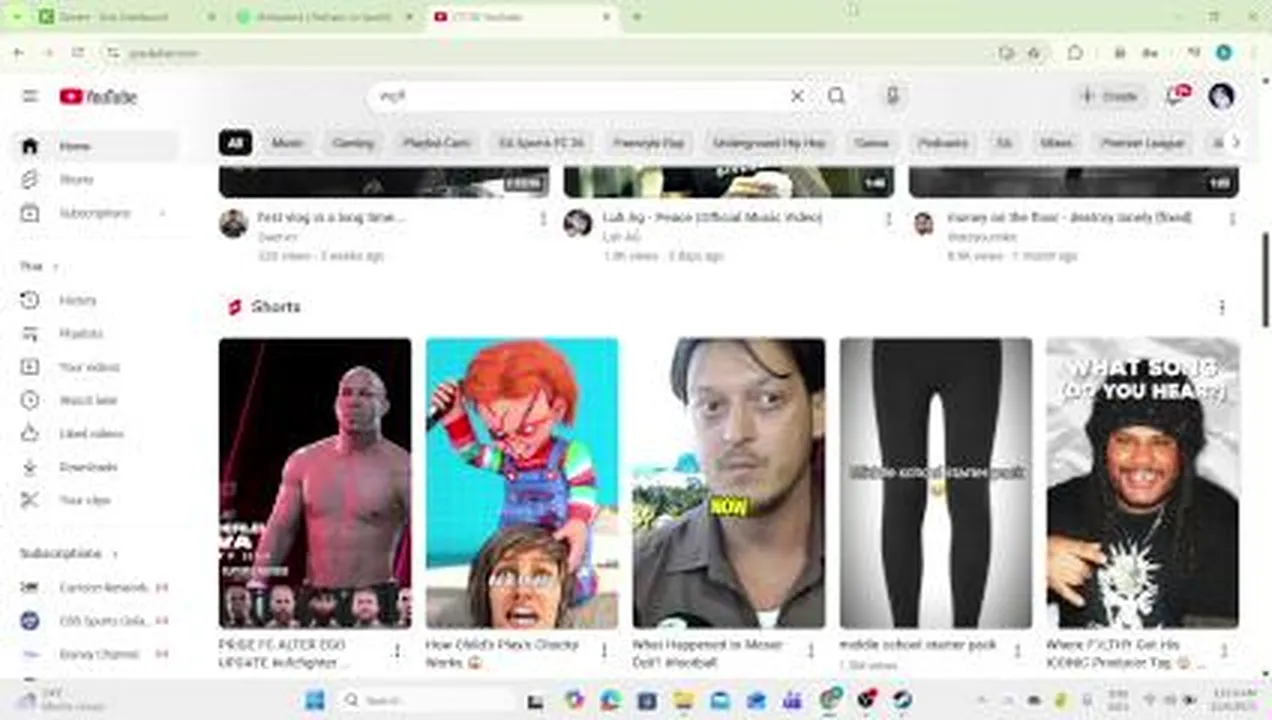Open 'Lub Jig - Peace (Official Music Video)' title

712,217
